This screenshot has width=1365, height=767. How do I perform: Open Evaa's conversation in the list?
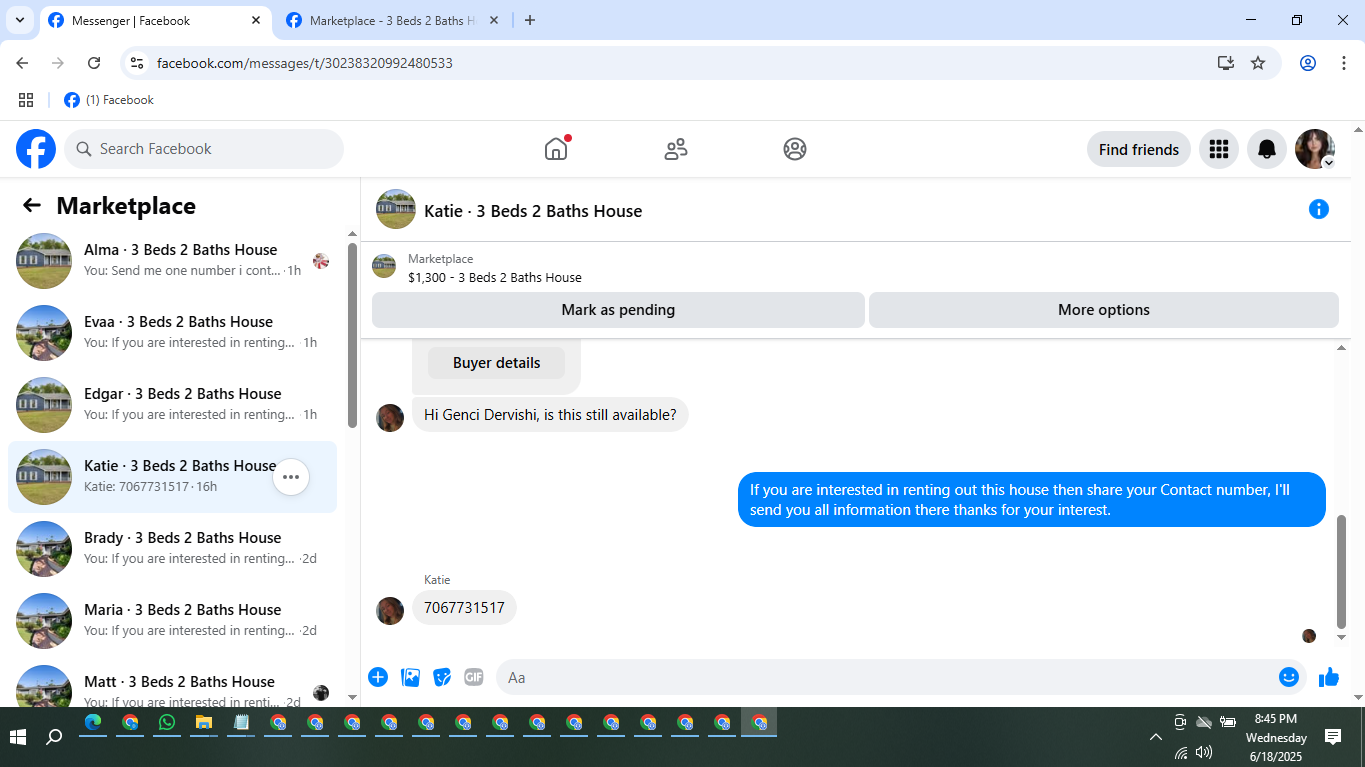172,333
